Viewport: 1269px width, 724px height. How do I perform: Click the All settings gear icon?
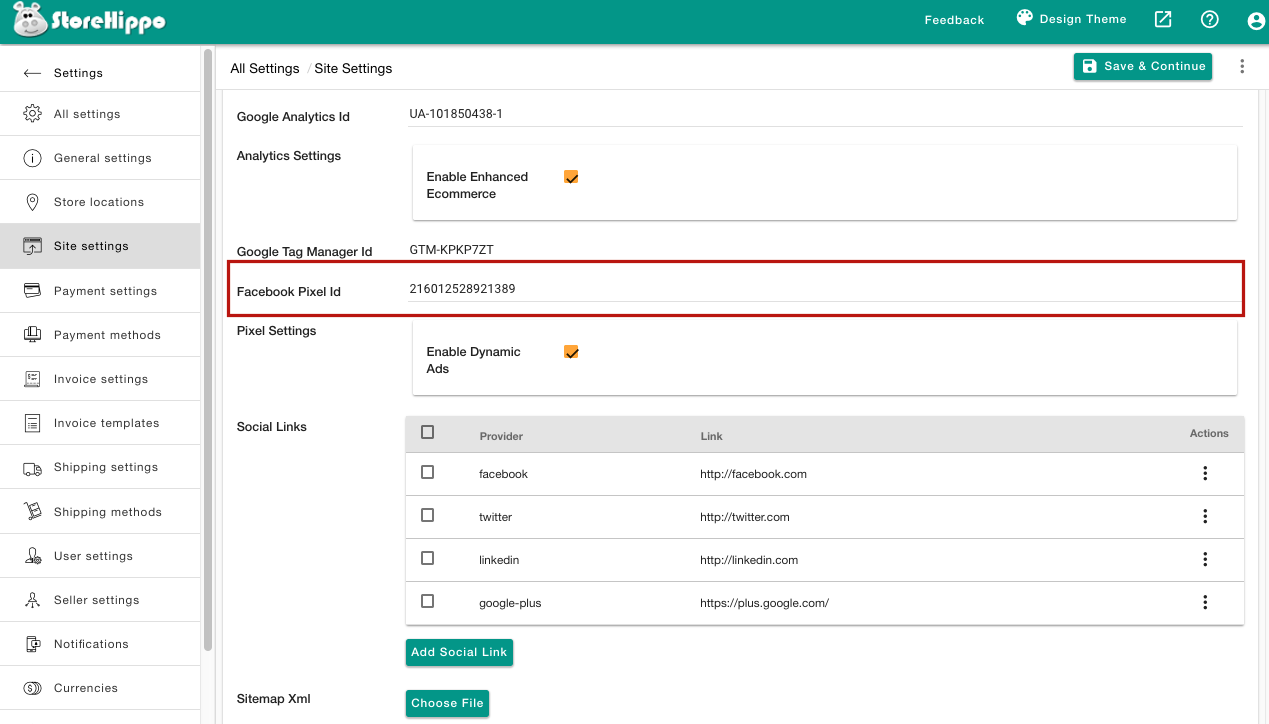coord(33,114)
